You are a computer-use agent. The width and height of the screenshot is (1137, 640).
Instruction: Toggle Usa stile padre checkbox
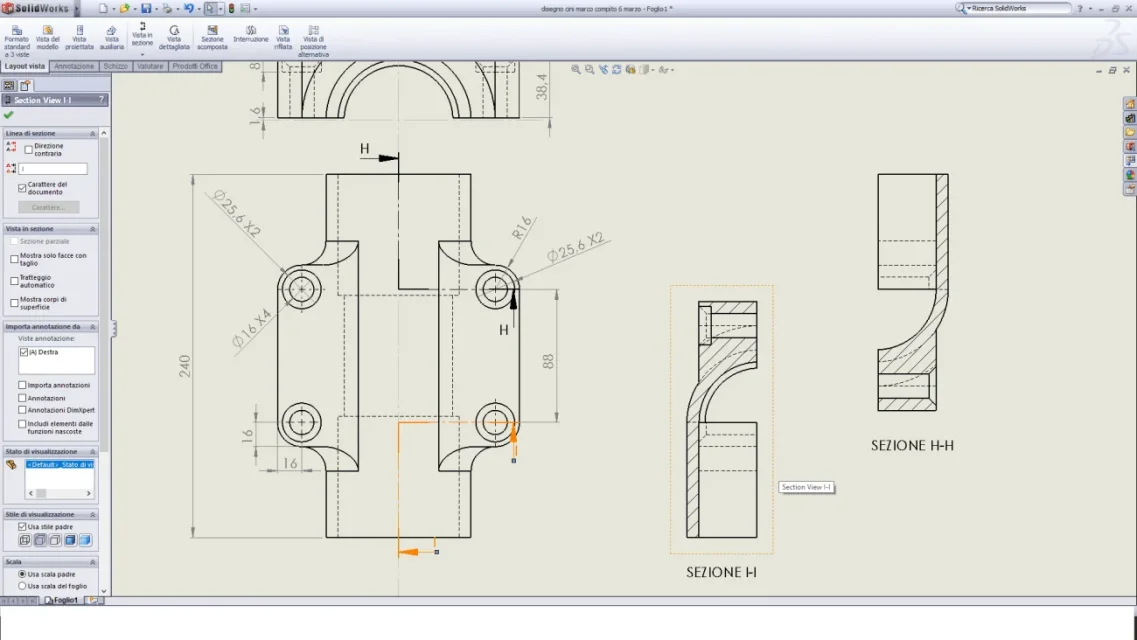[22, 526]
